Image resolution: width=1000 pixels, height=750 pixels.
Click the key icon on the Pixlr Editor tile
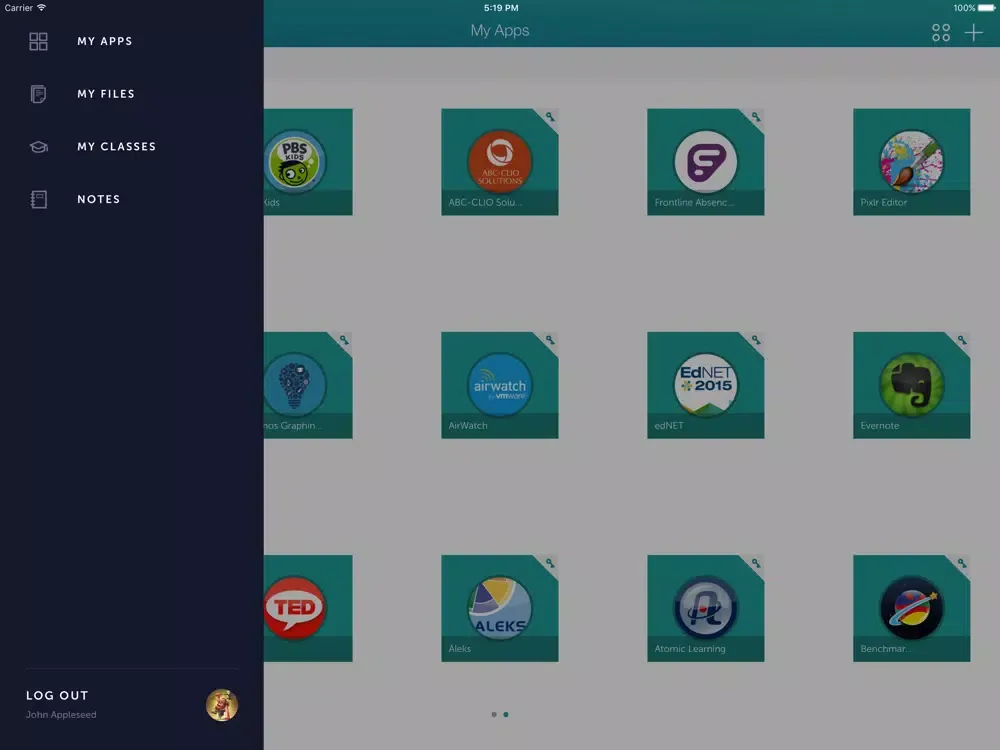[x=961, y=116]
